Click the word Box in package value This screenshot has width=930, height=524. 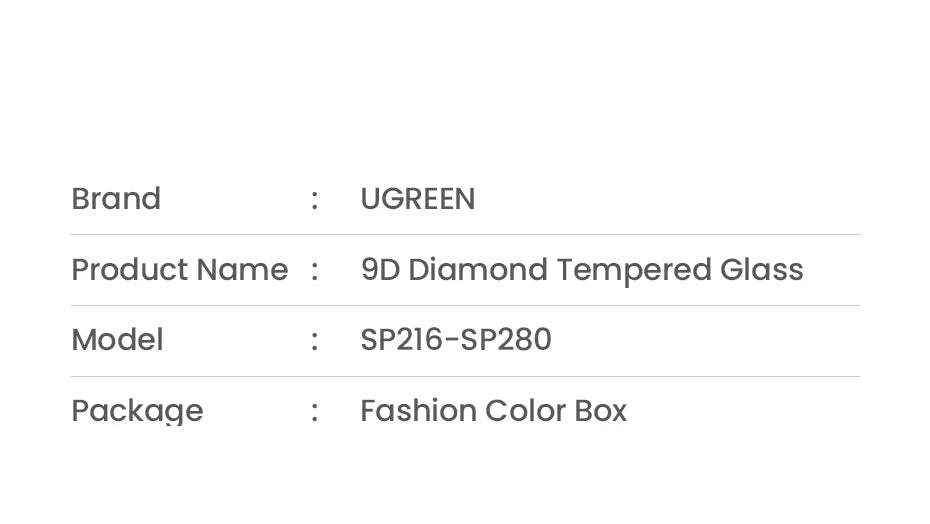[600, 410]
